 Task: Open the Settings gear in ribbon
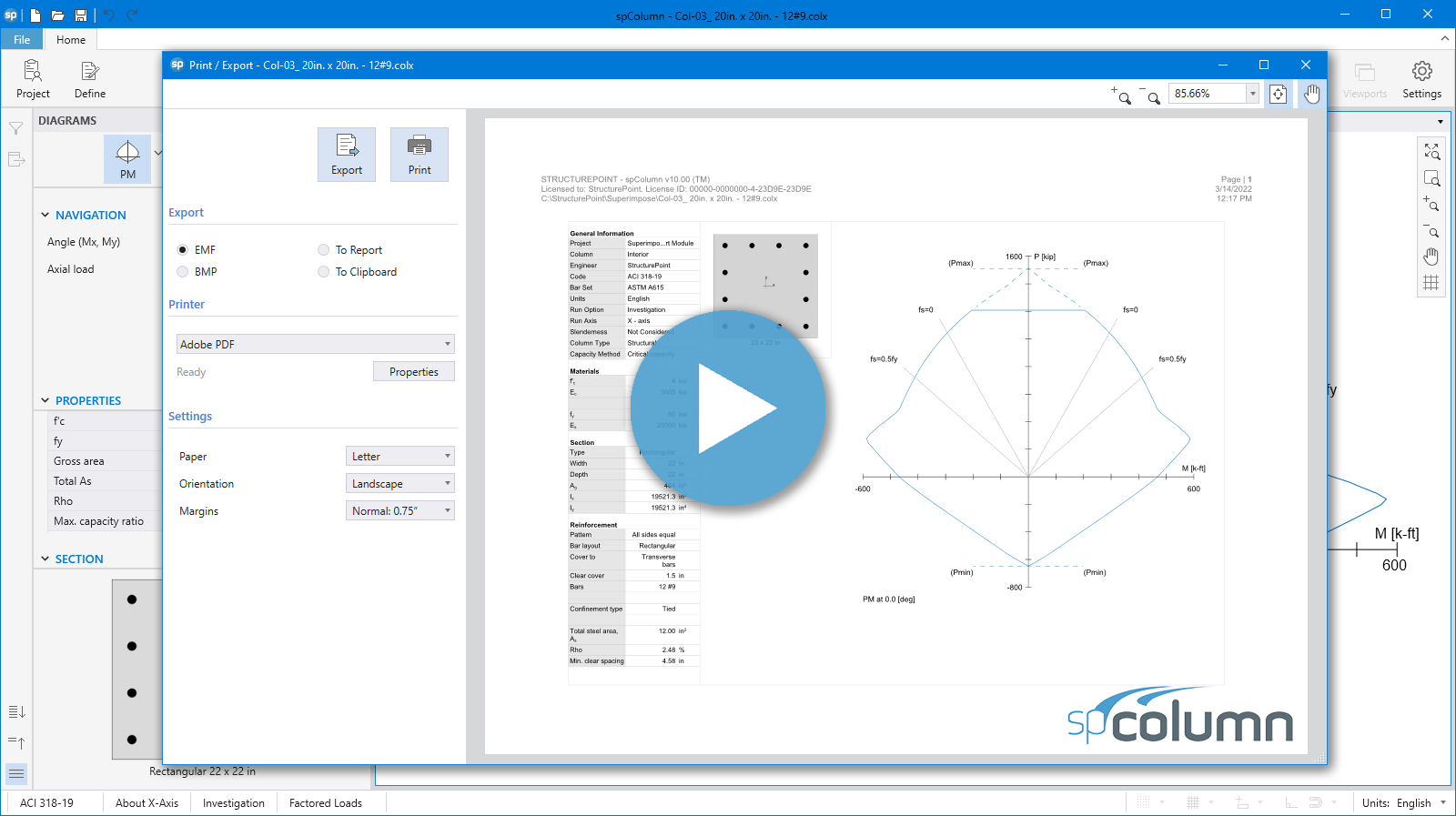pyautogui.click(x=1421, y=79)
